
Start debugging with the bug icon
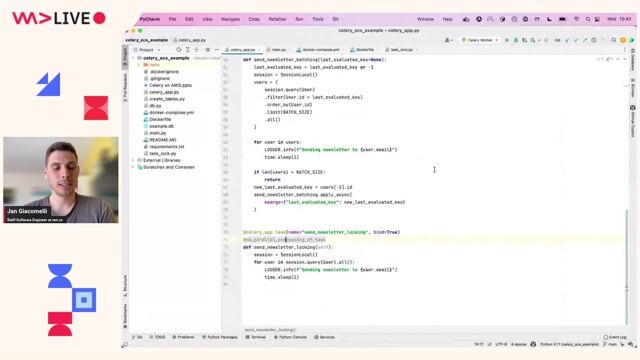click(x=516, y=40)
